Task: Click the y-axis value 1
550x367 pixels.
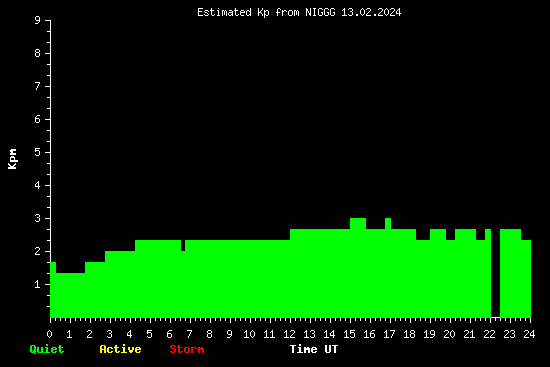Action: tap(38, 284)
